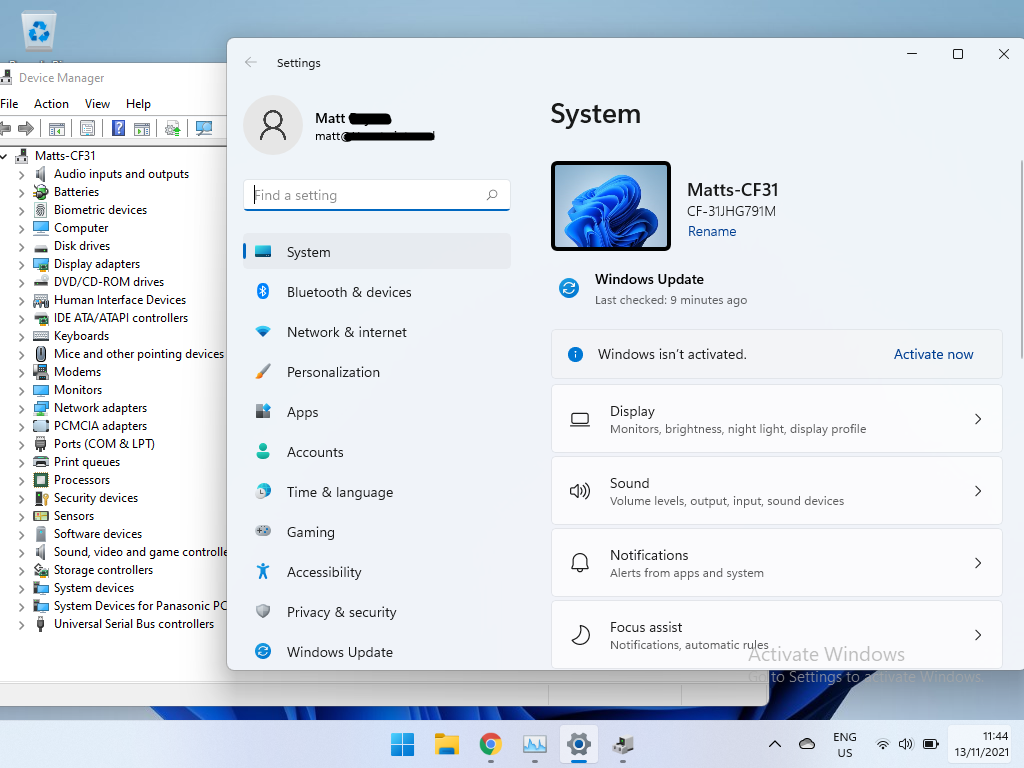Open Google Chrome from the taskbar
The width and height of the screenshot is (1024, 768).
[x=490, y=744]
